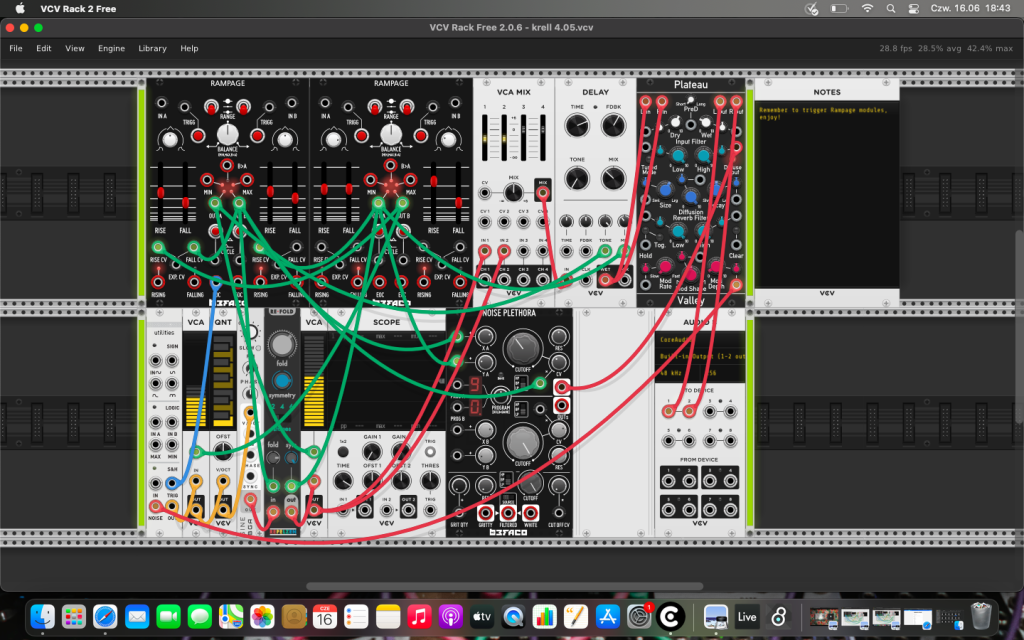
Task: Click the VCA MIX IN 3 input jack
Action: pyautogui.click(x=523, y=251)
